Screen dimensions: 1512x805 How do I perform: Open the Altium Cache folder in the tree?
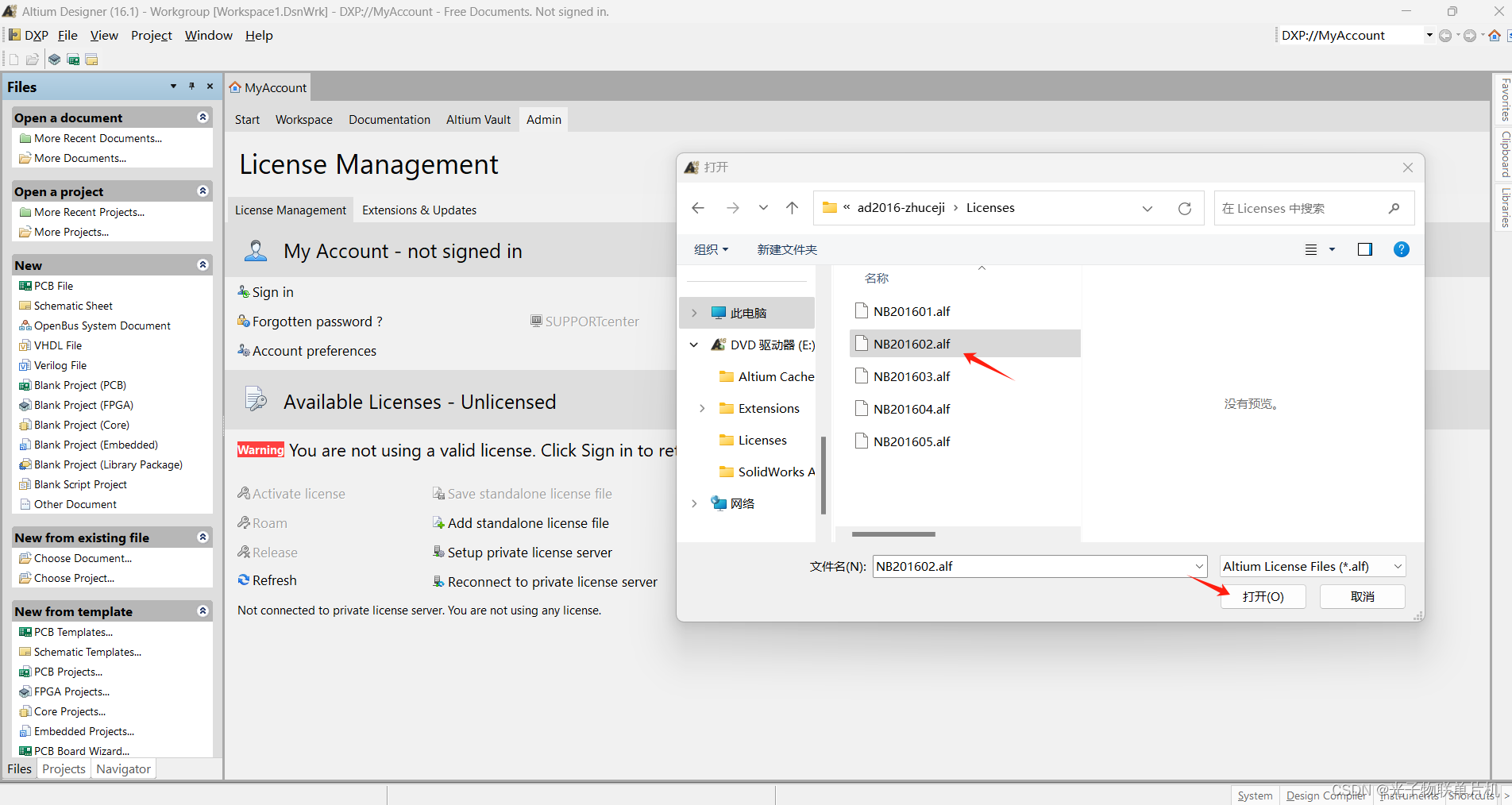click(766, 376)
